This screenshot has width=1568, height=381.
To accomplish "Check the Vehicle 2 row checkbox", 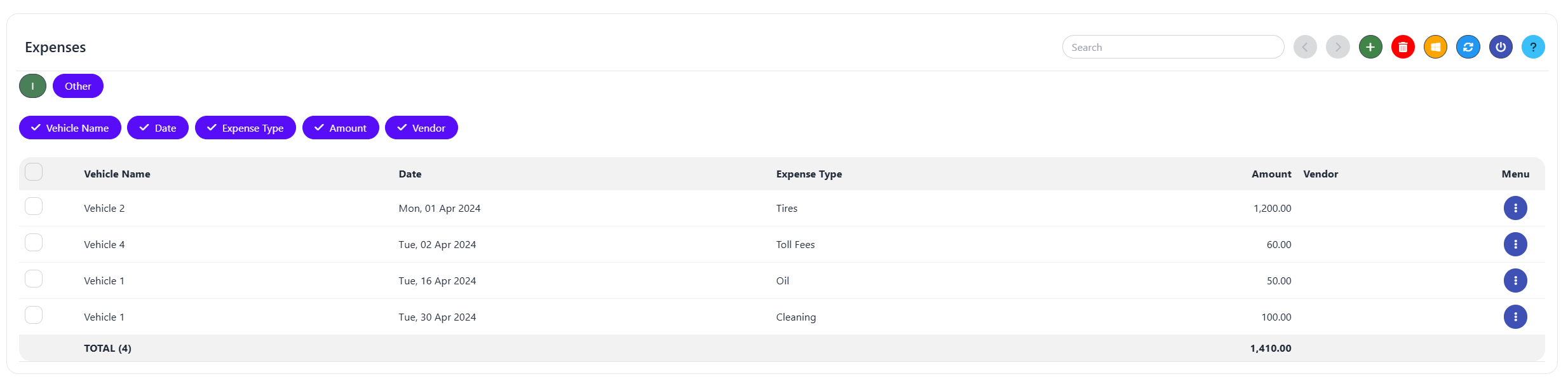I will point(34,206).
